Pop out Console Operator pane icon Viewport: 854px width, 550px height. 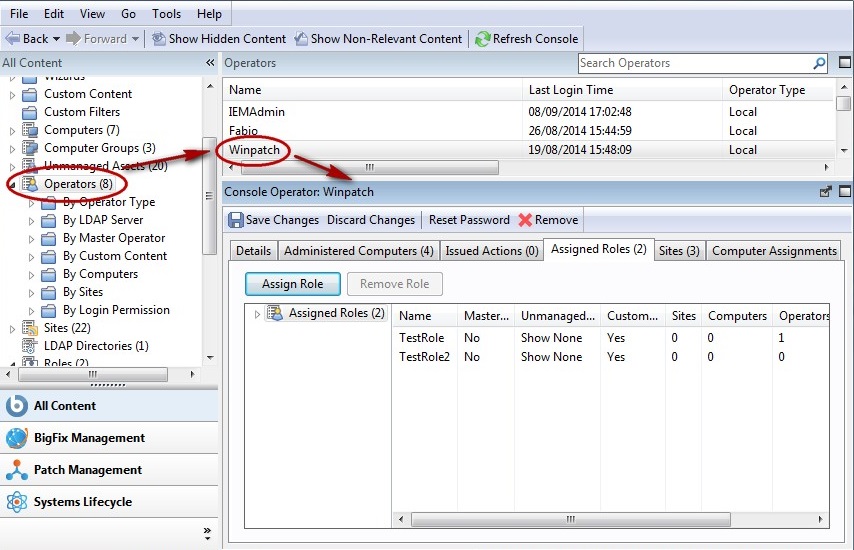pyautogui.click(x=826, y=192)
